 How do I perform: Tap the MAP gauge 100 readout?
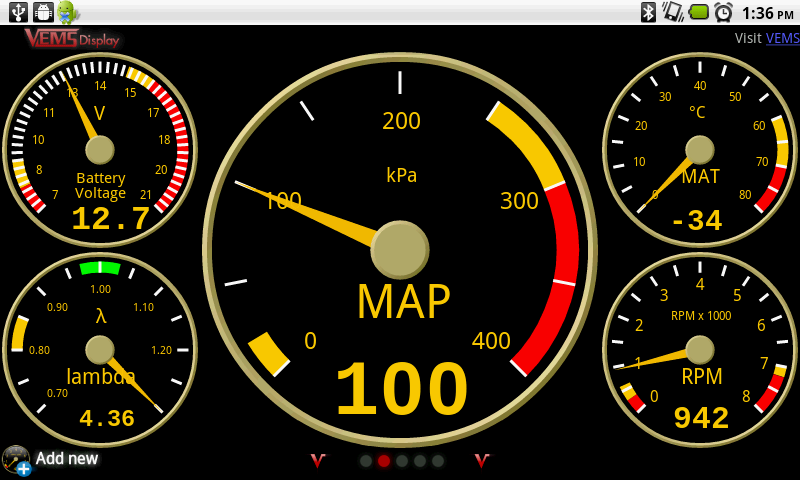pyautogui.click(x=401, y=390)
